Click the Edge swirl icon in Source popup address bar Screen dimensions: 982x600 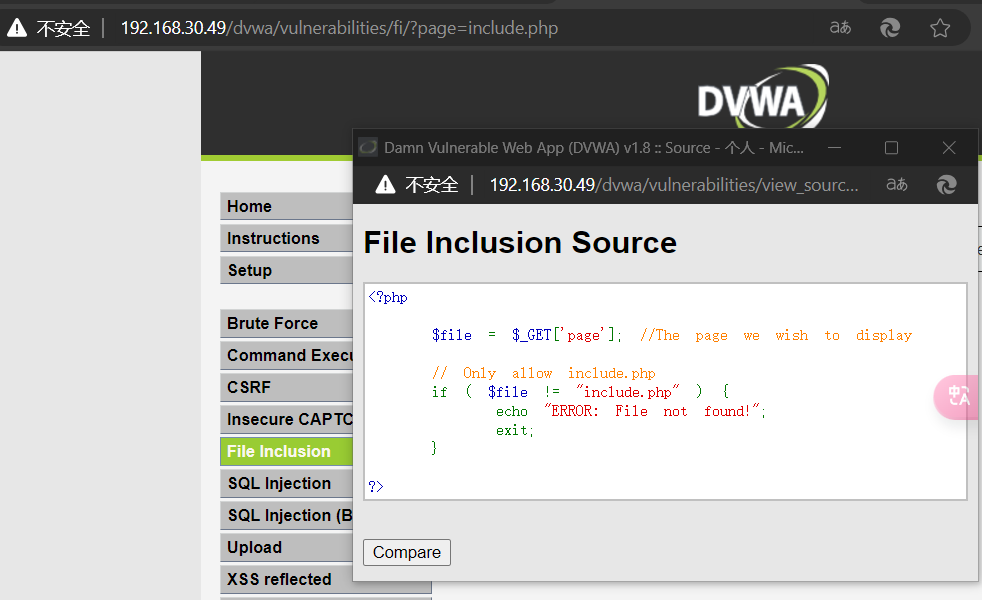946,185
